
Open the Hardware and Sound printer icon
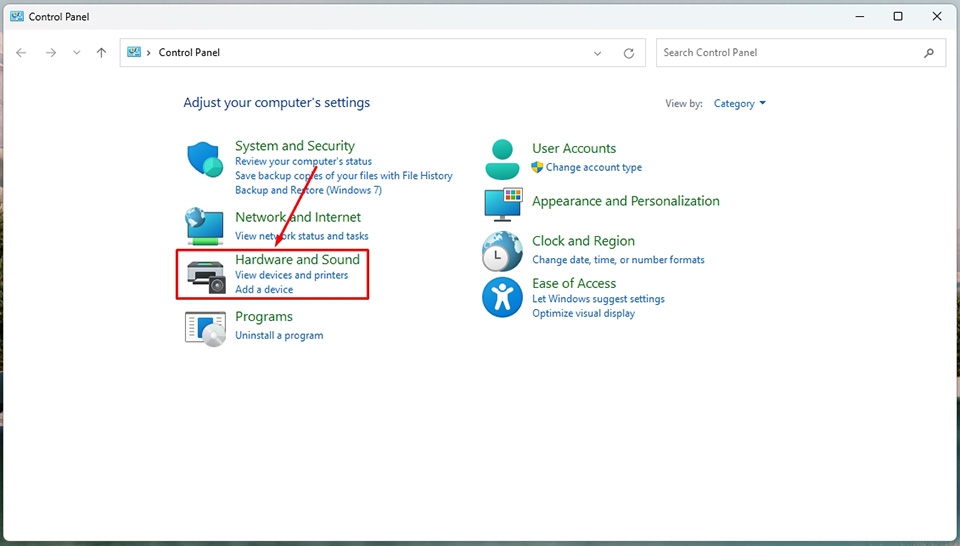click(206, 277)
